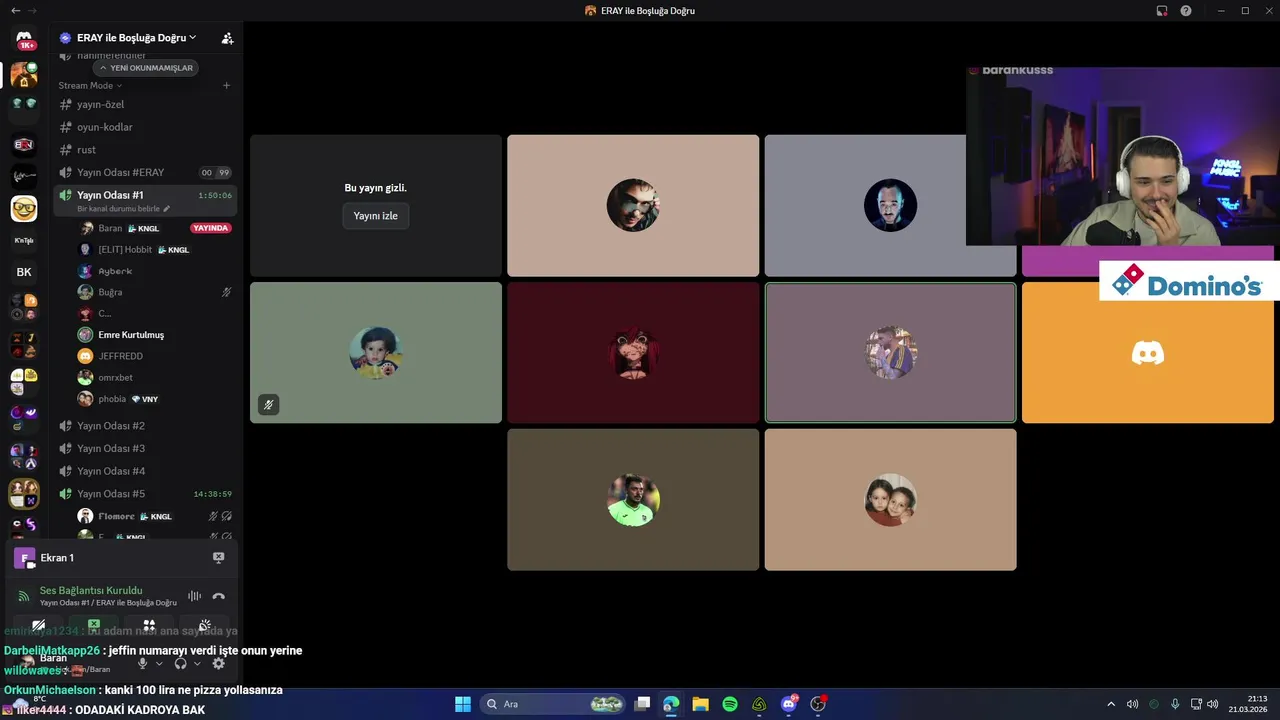
Task: Add a channel with the plus icon
Action: pos(226,86)
